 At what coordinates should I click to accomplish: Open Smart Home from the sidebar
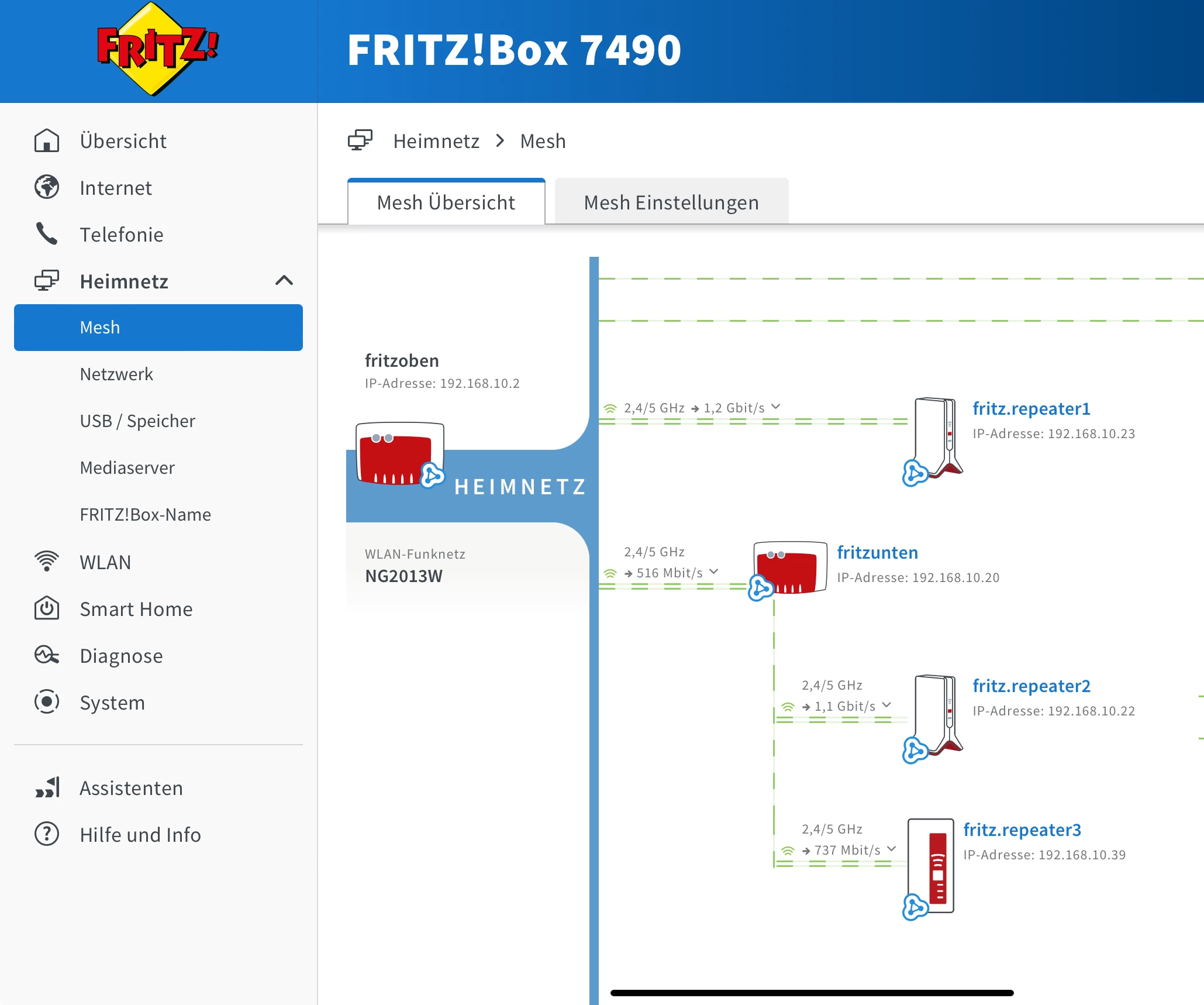pyautogui.click(x=136, y=609)
